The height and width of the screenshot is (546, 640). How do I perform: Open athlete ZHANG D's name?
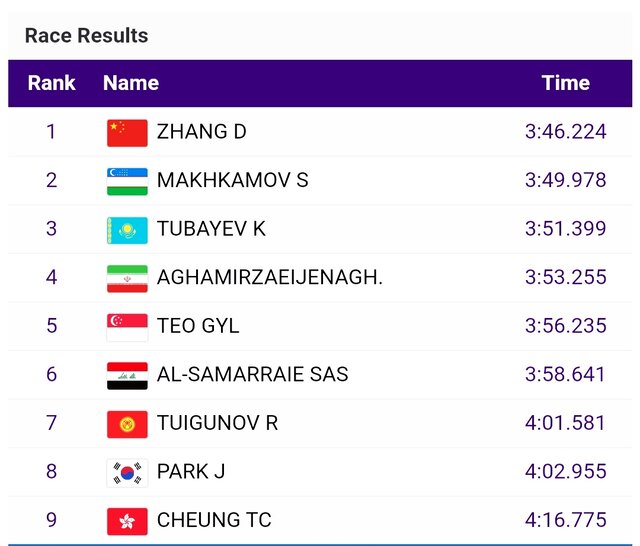pyautogui.click(x=202, y=132)
